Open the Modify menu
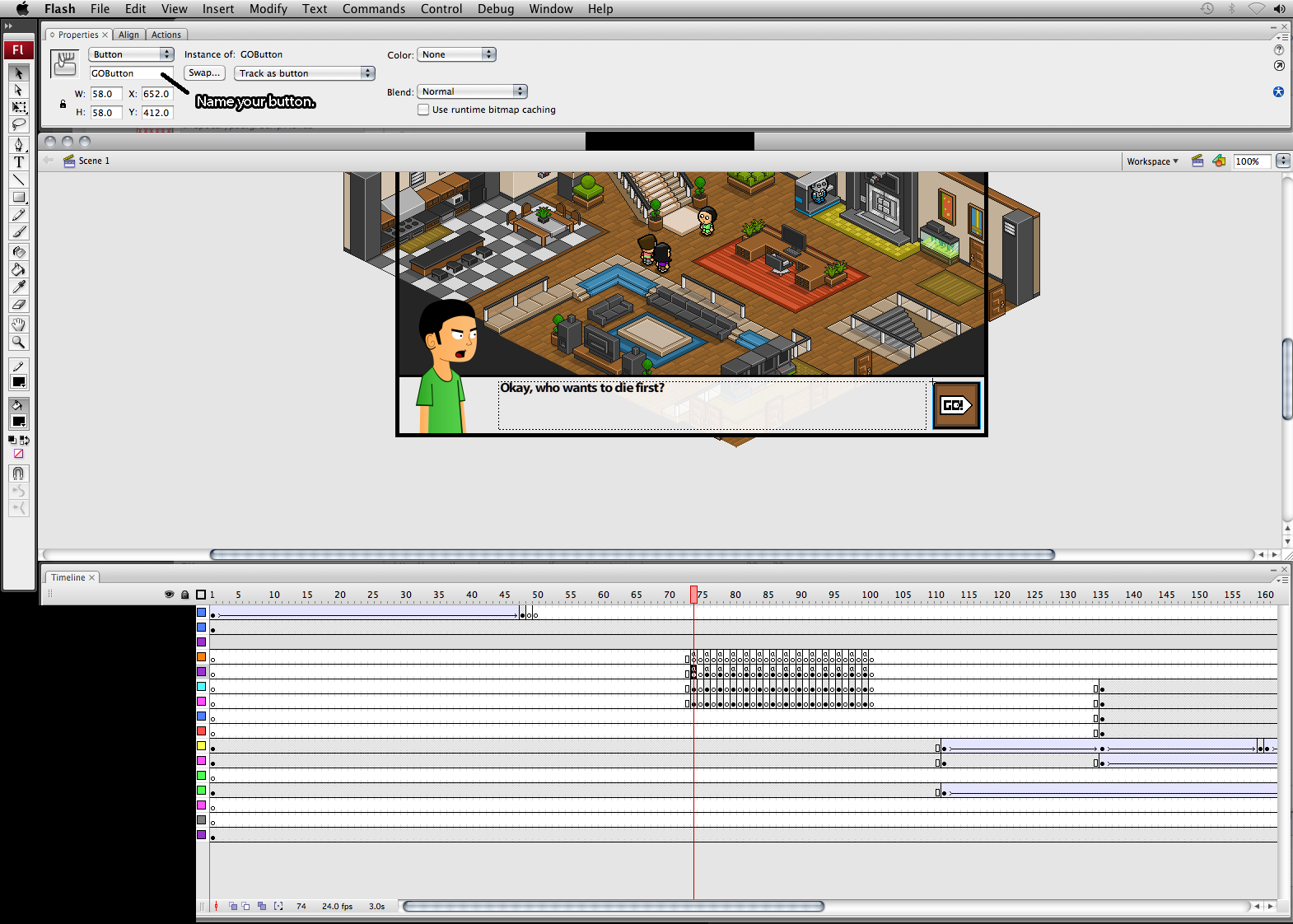This screenshot has width=1293, height=924. coord(268,9)
